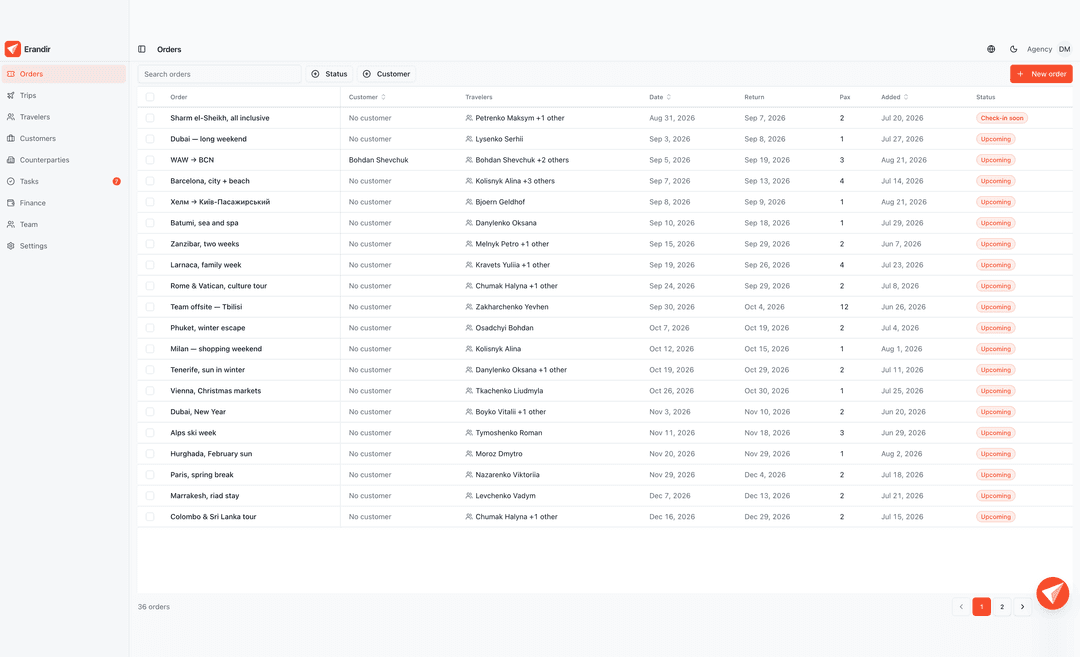Viewport: 1080px width, 657px height.
Task: Click travelers icon beside Zakharchenko Yevhen
Action: click(x=469, y=307)
